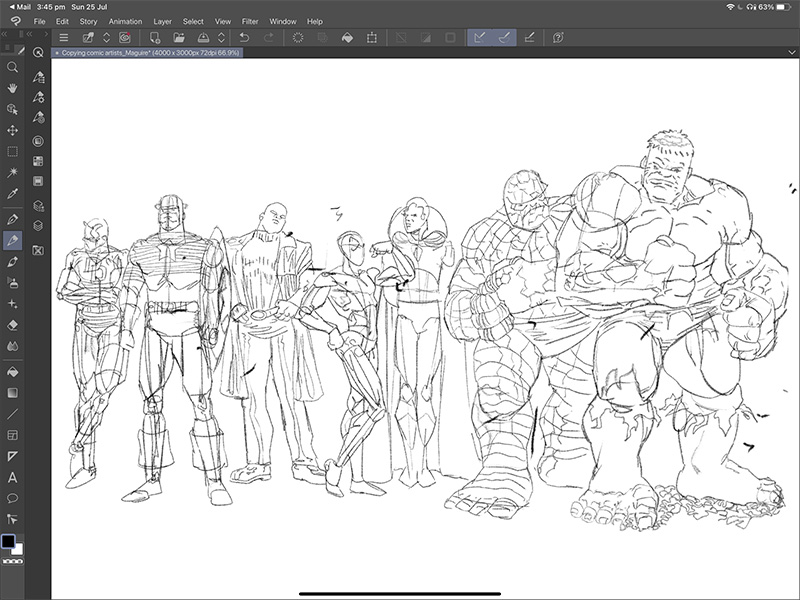
Task: Open the Color Set palette icon
Action: tap(38, 161)
